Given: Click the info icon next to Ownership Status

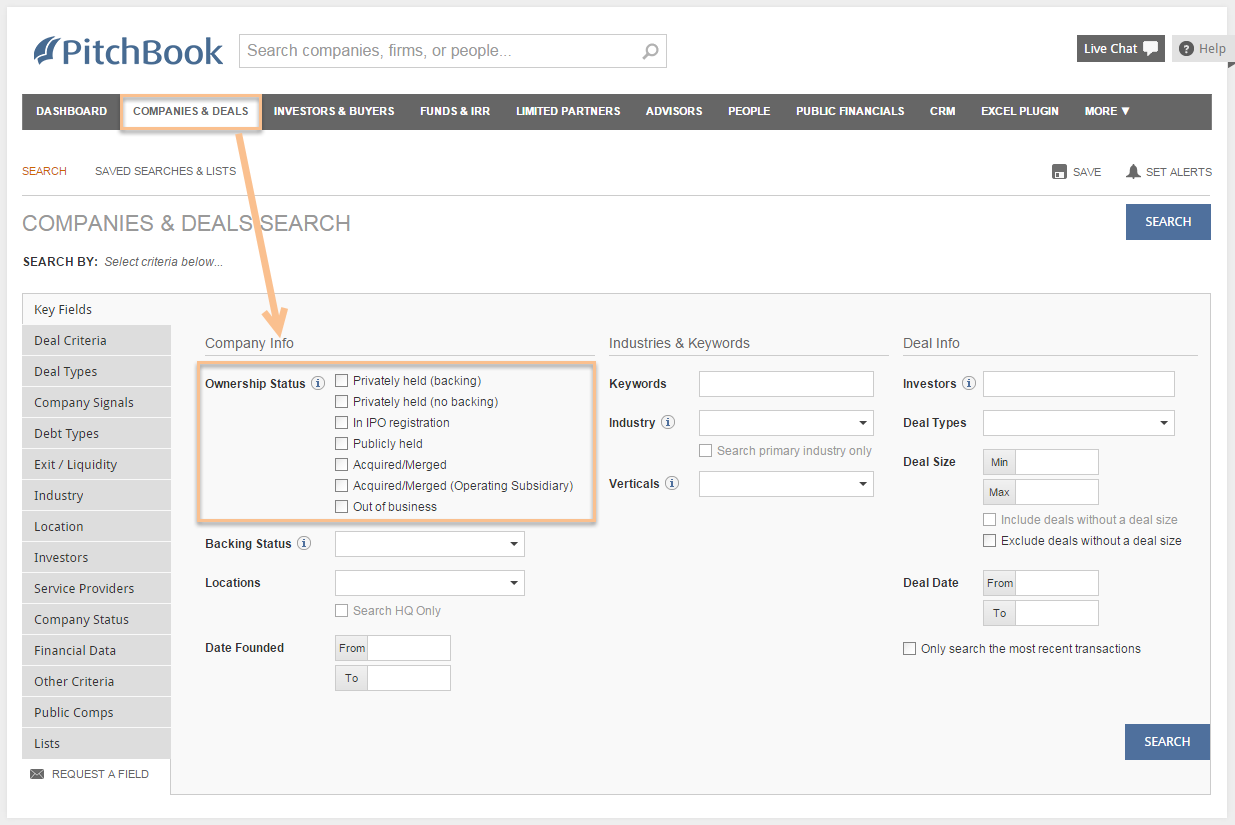Looking at the screenshot, I should click(x=318, y=382).
